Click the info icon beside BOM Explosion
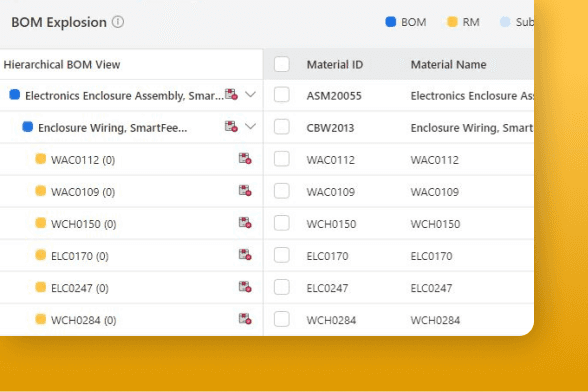This screenshot has height=392, width=588. click(118, 22)
